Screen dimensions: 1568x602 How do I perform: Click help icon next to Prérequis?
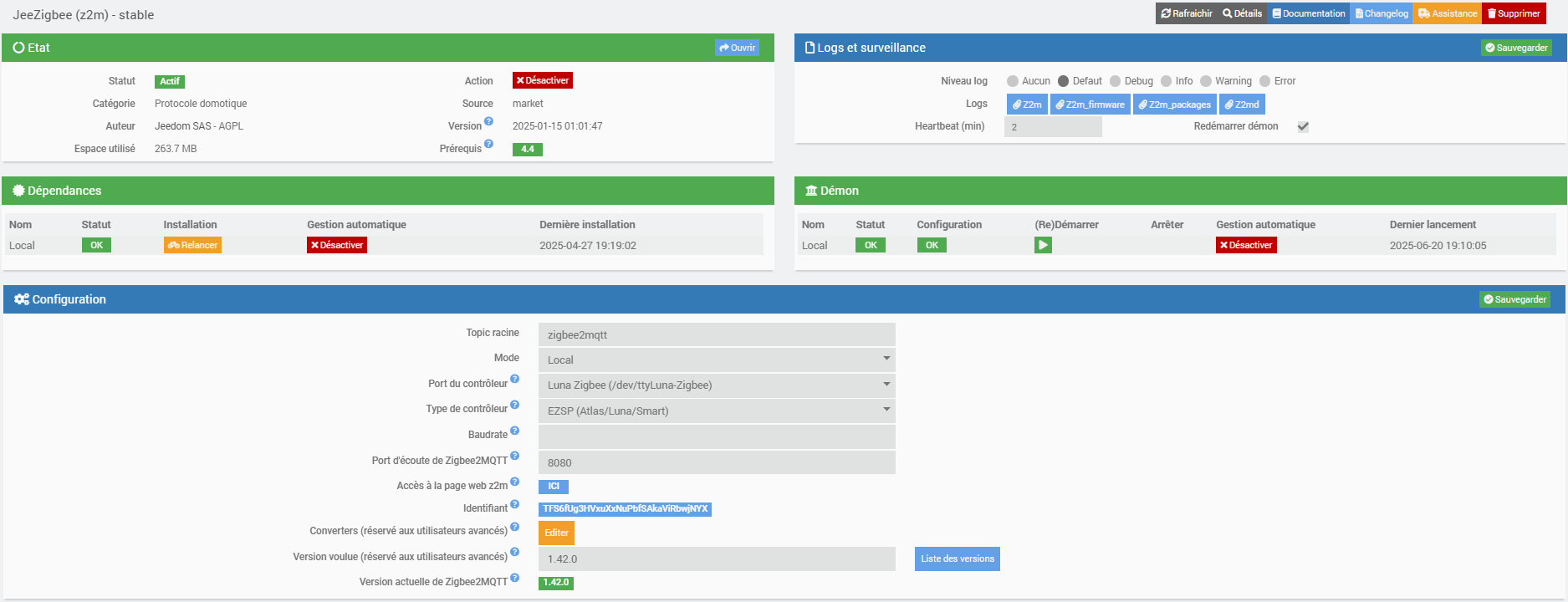(489, 144)
